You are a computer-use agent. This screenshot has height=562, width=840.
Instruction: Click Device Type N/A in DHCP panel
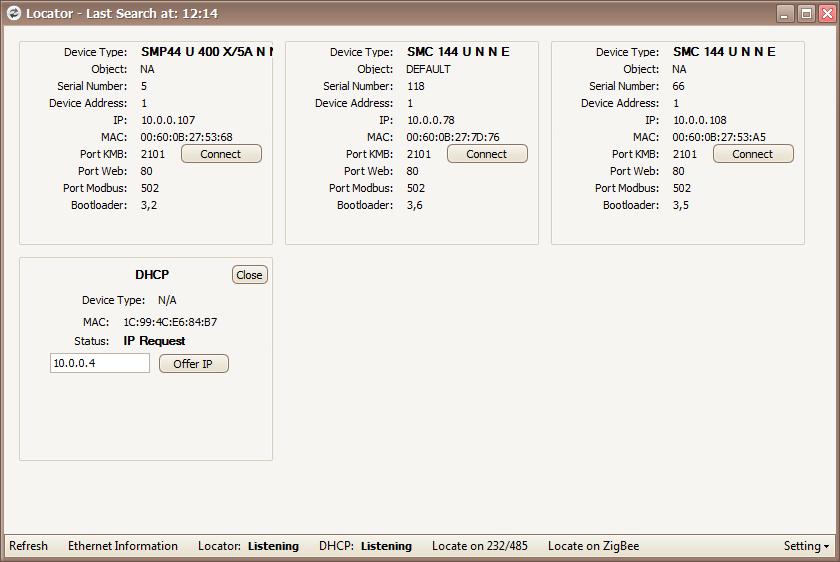[167, 300]
